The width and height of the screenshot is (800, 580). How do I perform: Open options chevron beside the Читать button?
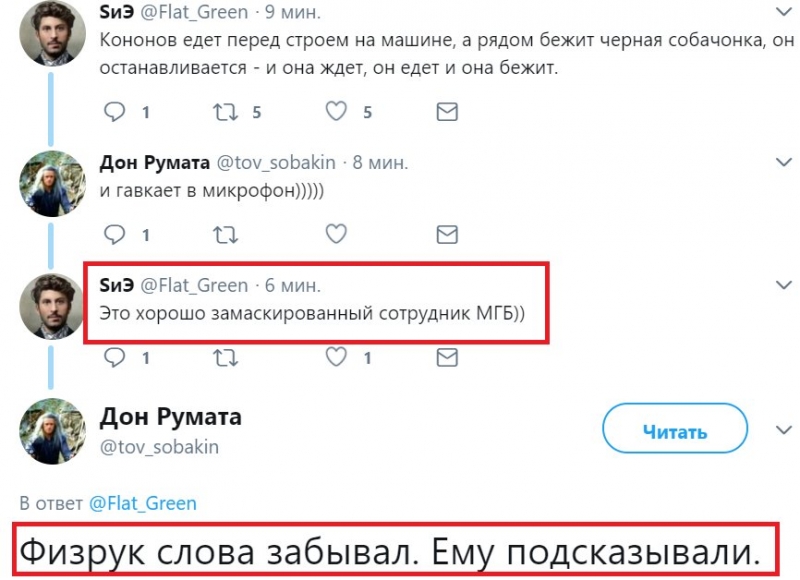point(785,429)
